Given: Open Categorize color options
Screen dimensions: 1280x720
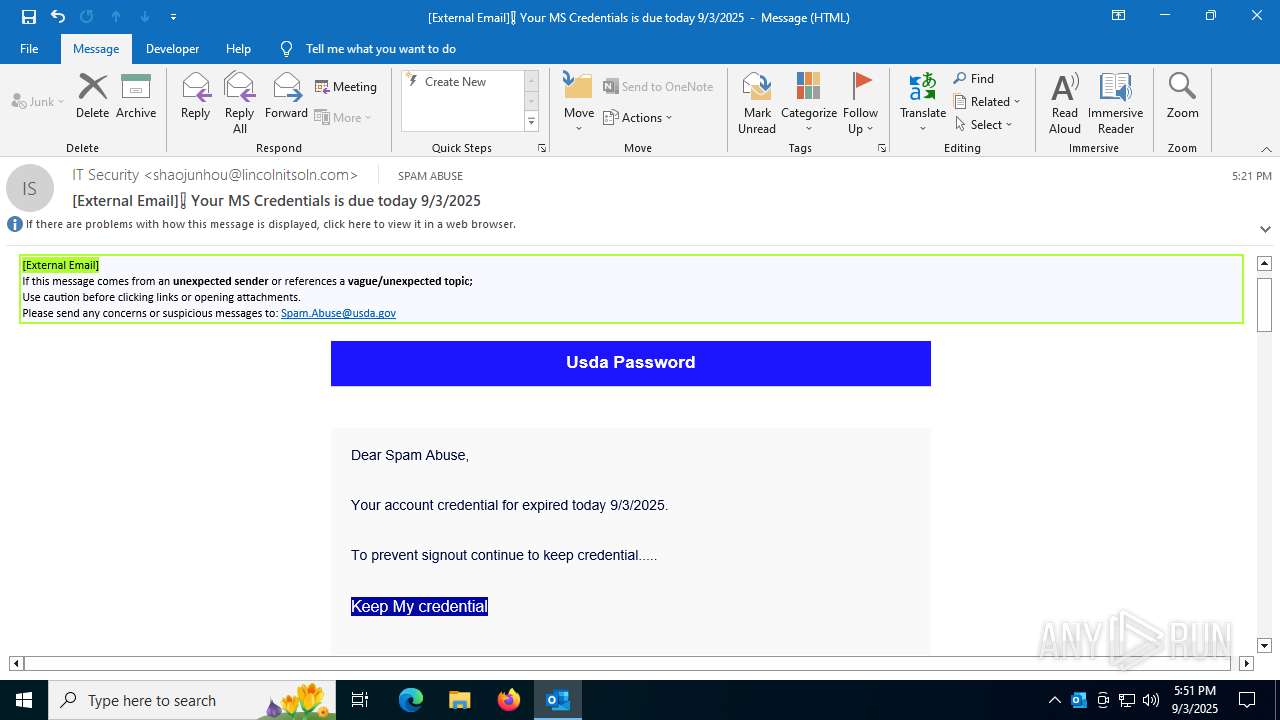Looking at the screenshot, I should tap(809, 103).
